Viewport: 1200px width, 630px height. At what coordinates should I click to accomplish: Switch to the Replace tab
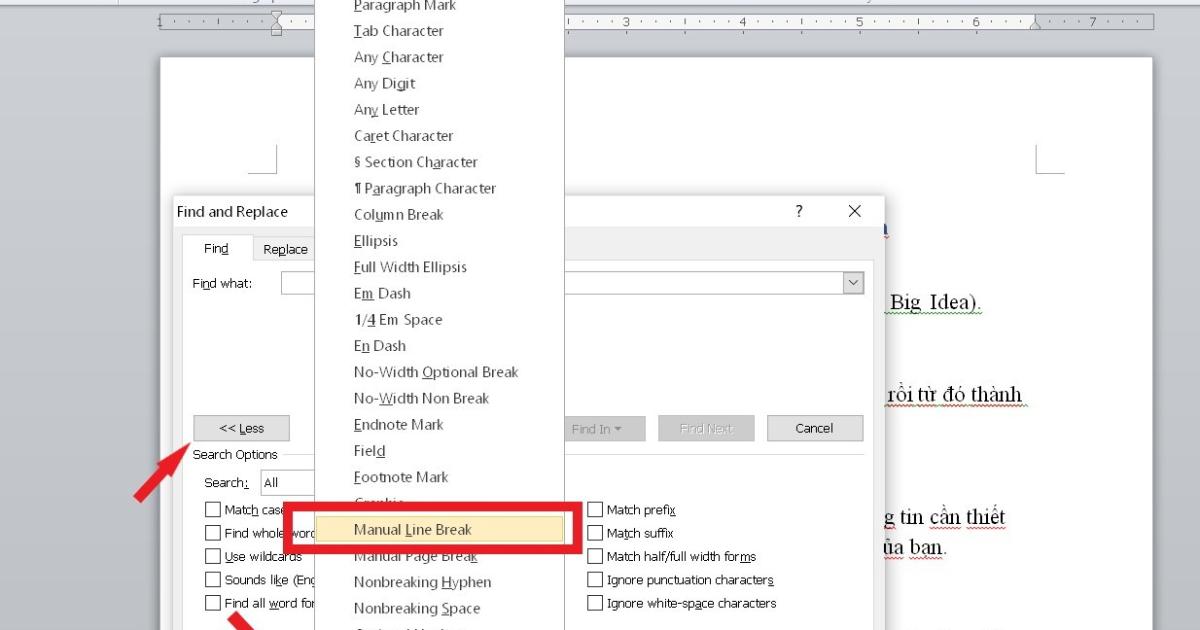pos(284,248)
